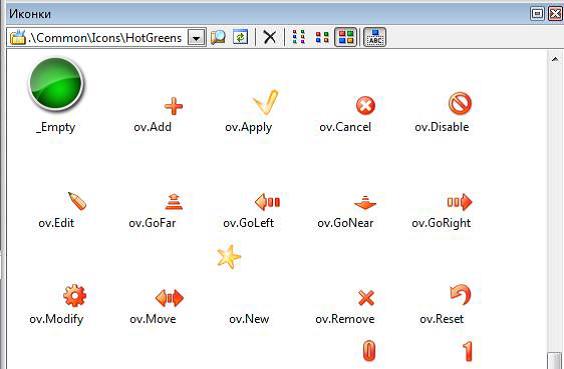Select the ov.GoRight arrow icon
Viewport: 564px width, 369px height.
pyautogui.click(x=460, y=202)
